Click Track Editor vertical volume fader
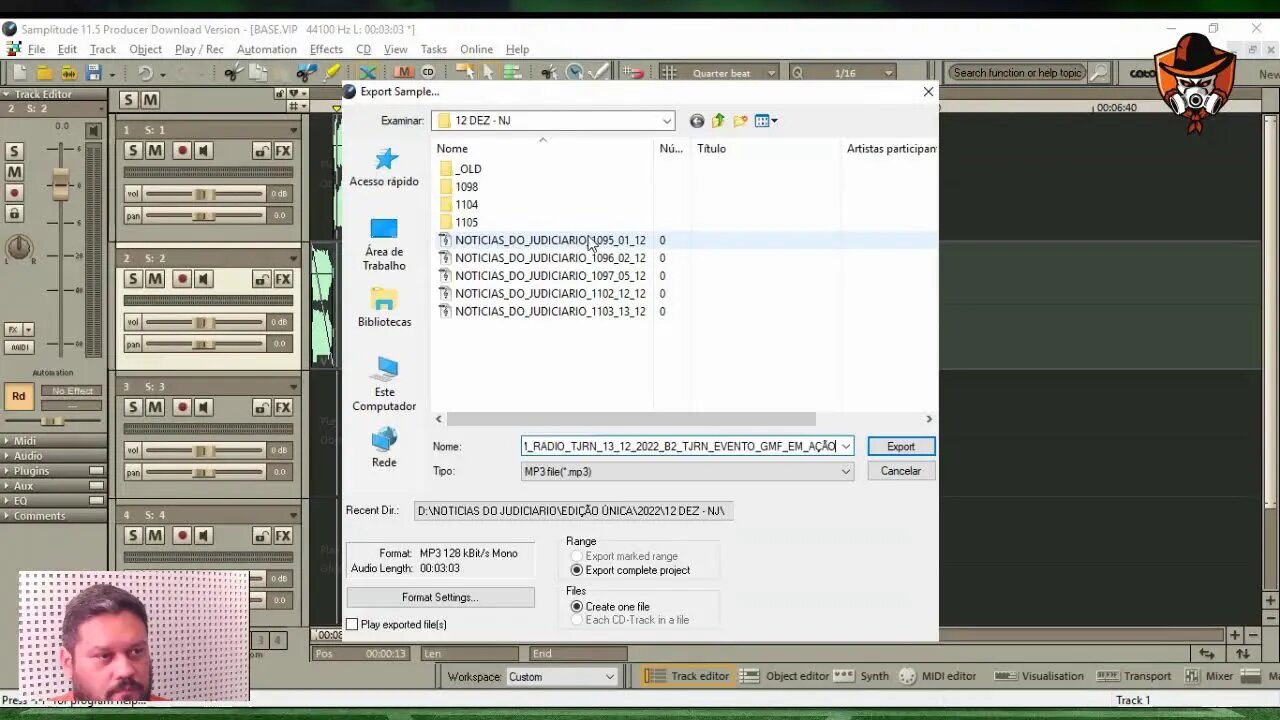This screenshot has height=720, width=1280. click(61, 184)
